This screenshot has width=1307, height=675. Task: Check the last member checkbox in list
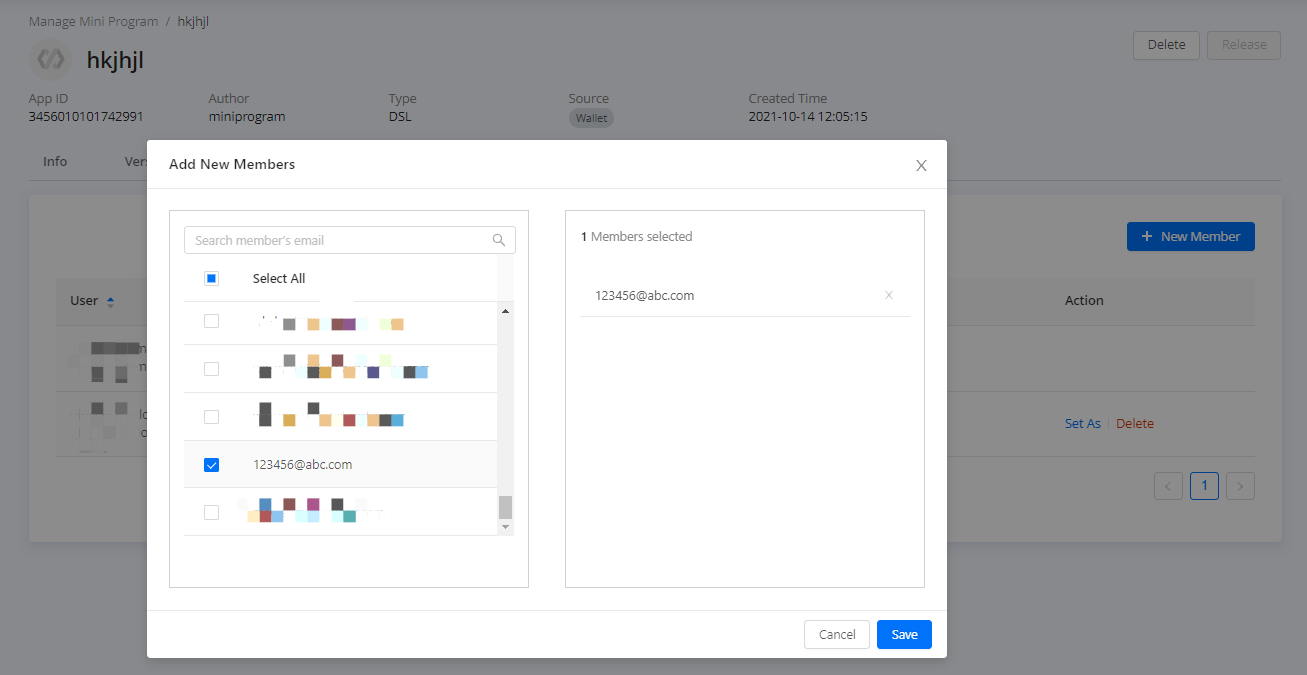(x=211, y=512)
